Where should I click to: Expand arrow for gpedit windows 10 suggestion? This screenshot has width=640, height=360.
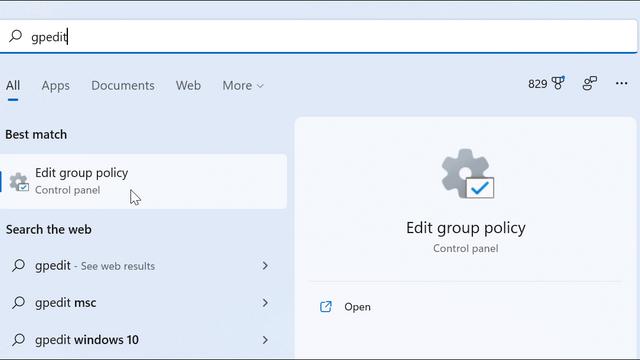tap(265, 340)
